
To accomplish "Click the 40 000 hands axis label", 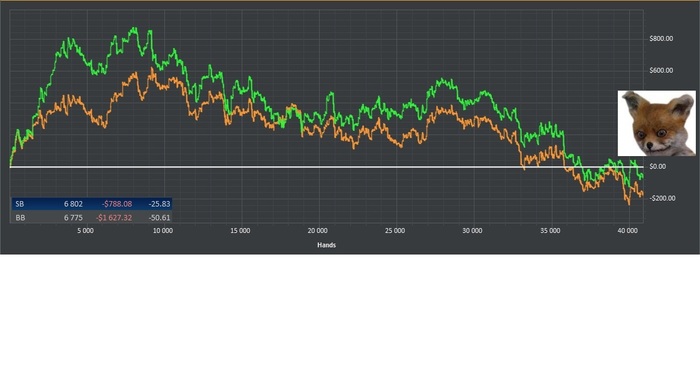I will click(628, 231).
